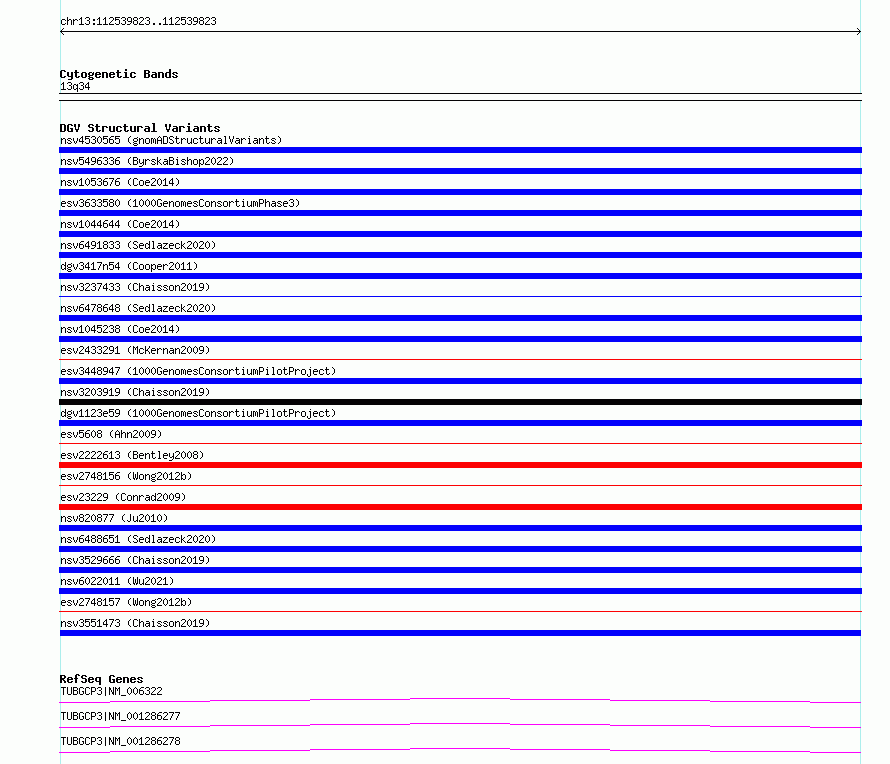890x764 pixels.
Task: Click the black bar under nsv3203919
Action: [x=460, y=402]
